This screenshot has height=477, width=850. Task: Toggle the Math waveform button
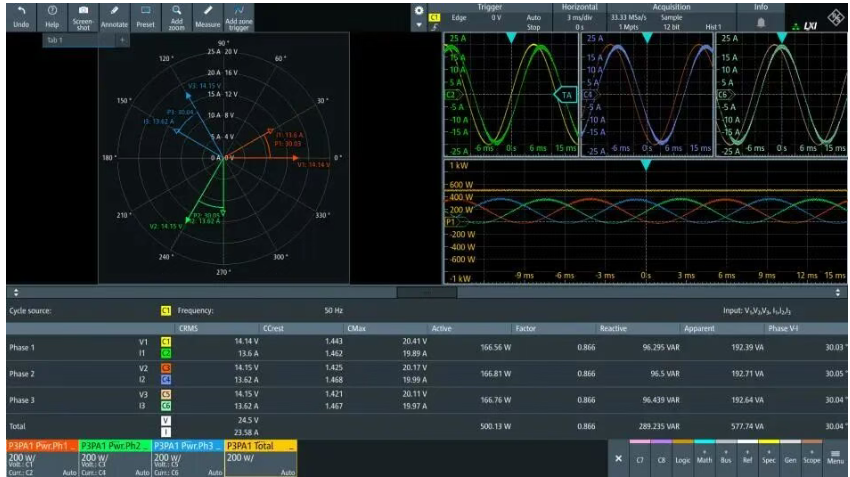pos(704,459)
